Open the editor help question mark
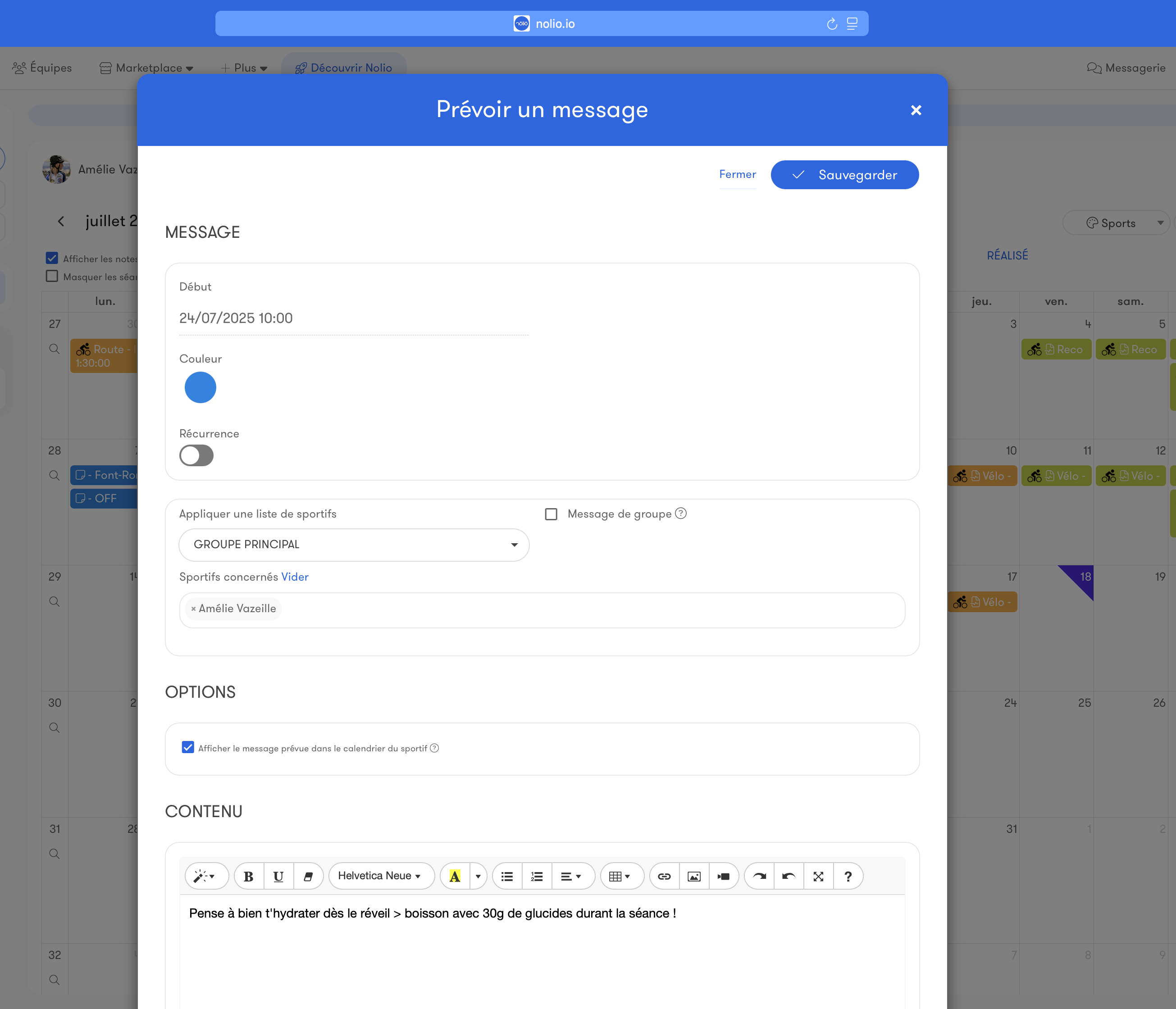Screen dimensions: 1176x1009 848,876
